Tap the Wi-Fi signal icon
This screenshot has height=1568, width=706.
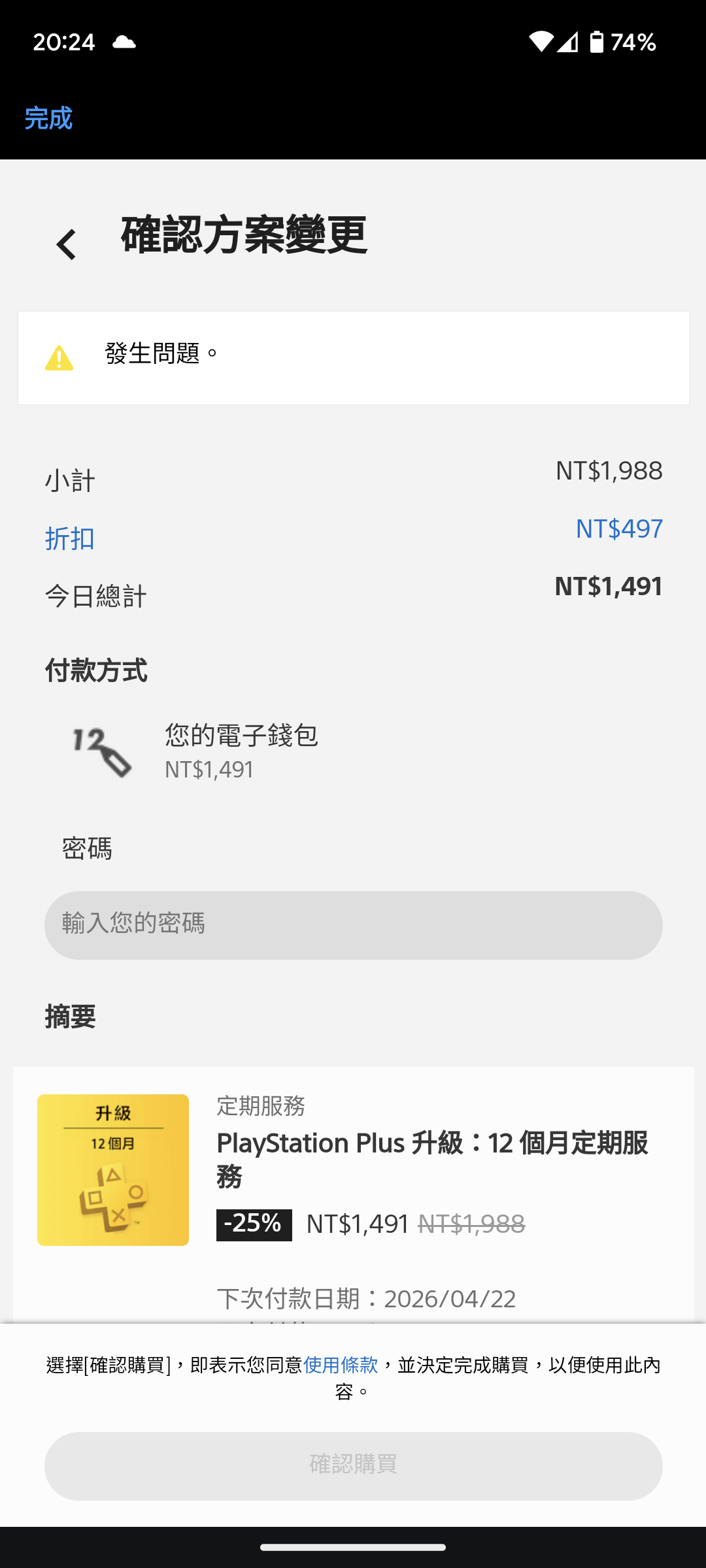[x=541, y=42]
